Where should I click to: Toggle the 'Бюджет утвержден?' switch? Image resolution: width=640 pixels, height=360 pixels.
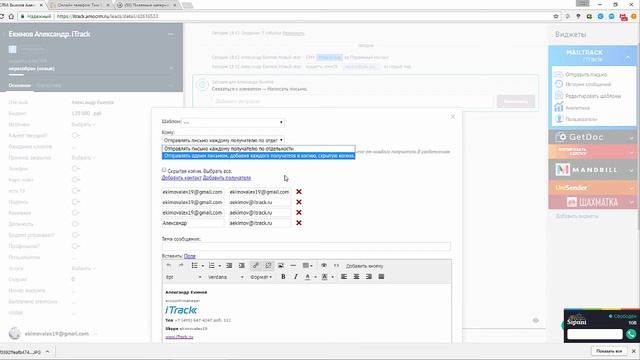point(76,235)
